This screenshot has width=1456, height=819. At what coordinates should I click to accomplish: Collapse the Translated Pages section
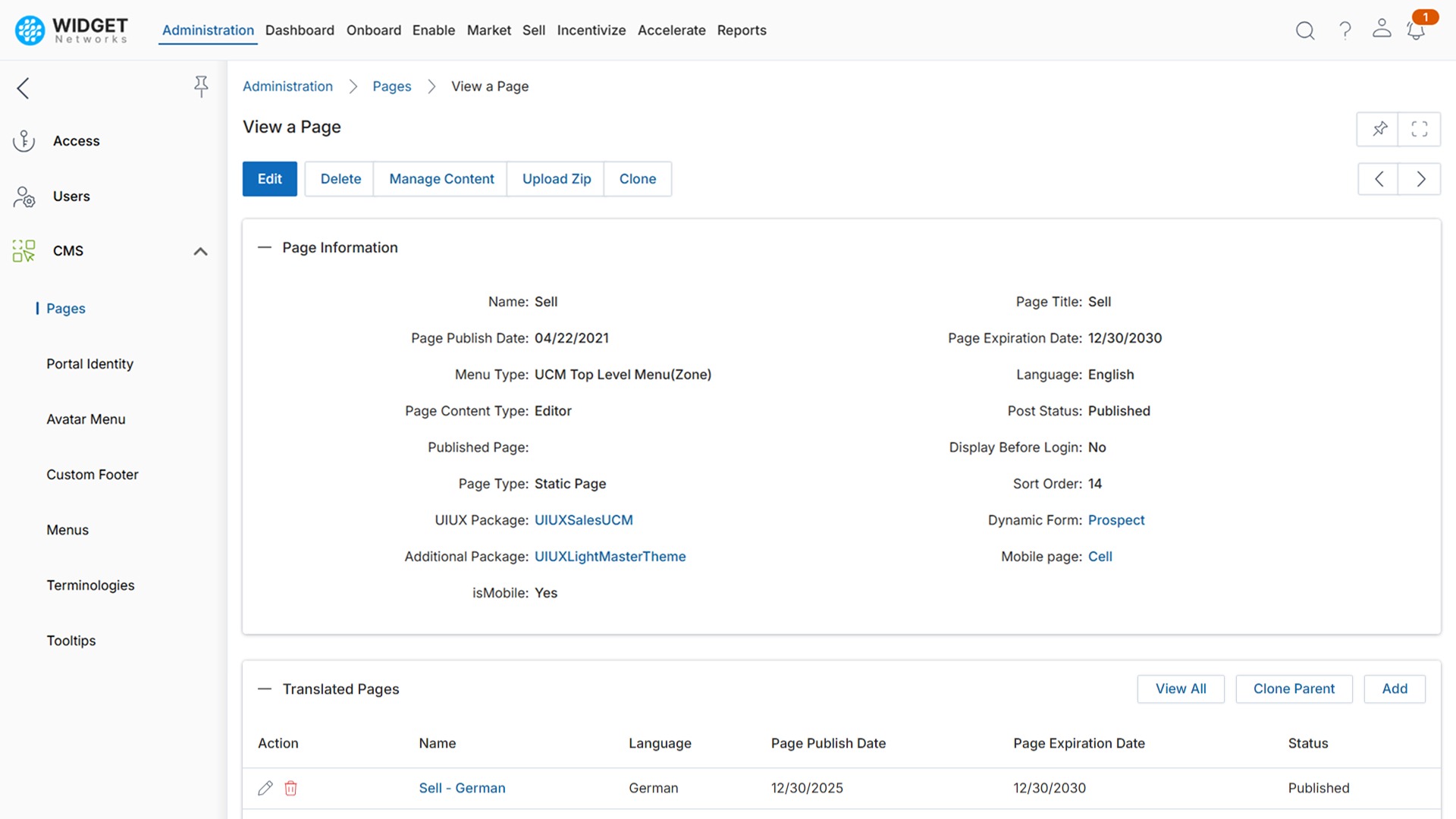point(265,689)
